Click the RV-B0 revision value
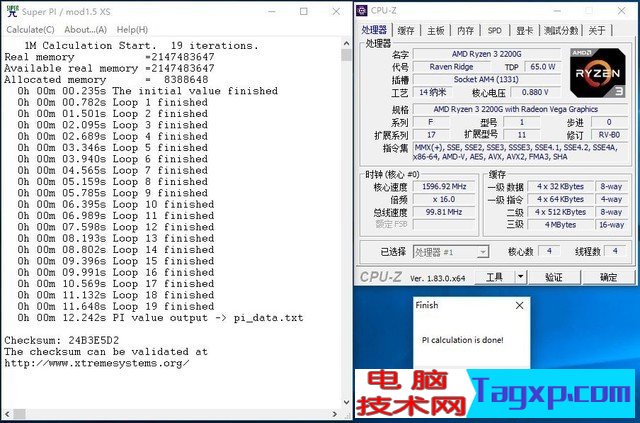Screen dimensions: 640x423 pyautogui.click(x=609, y=135)
